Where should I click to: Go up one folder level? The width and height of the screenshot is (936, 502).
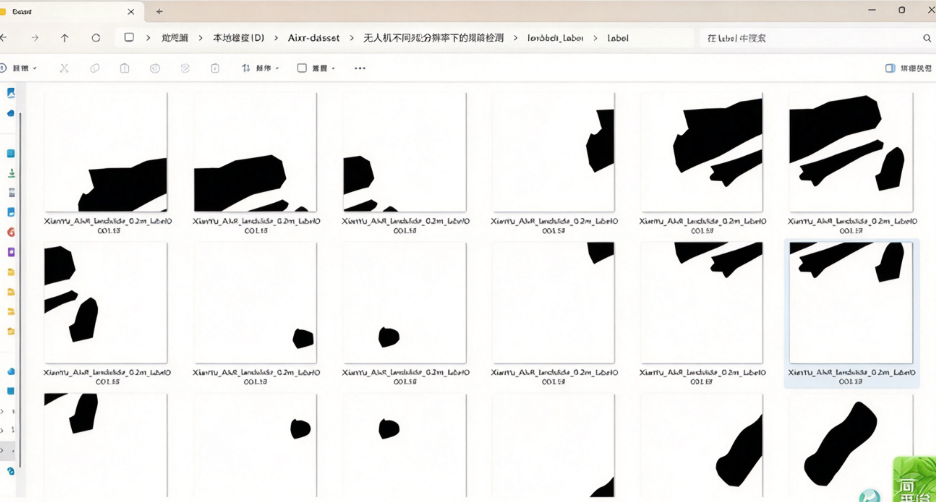tap(64, 38)
